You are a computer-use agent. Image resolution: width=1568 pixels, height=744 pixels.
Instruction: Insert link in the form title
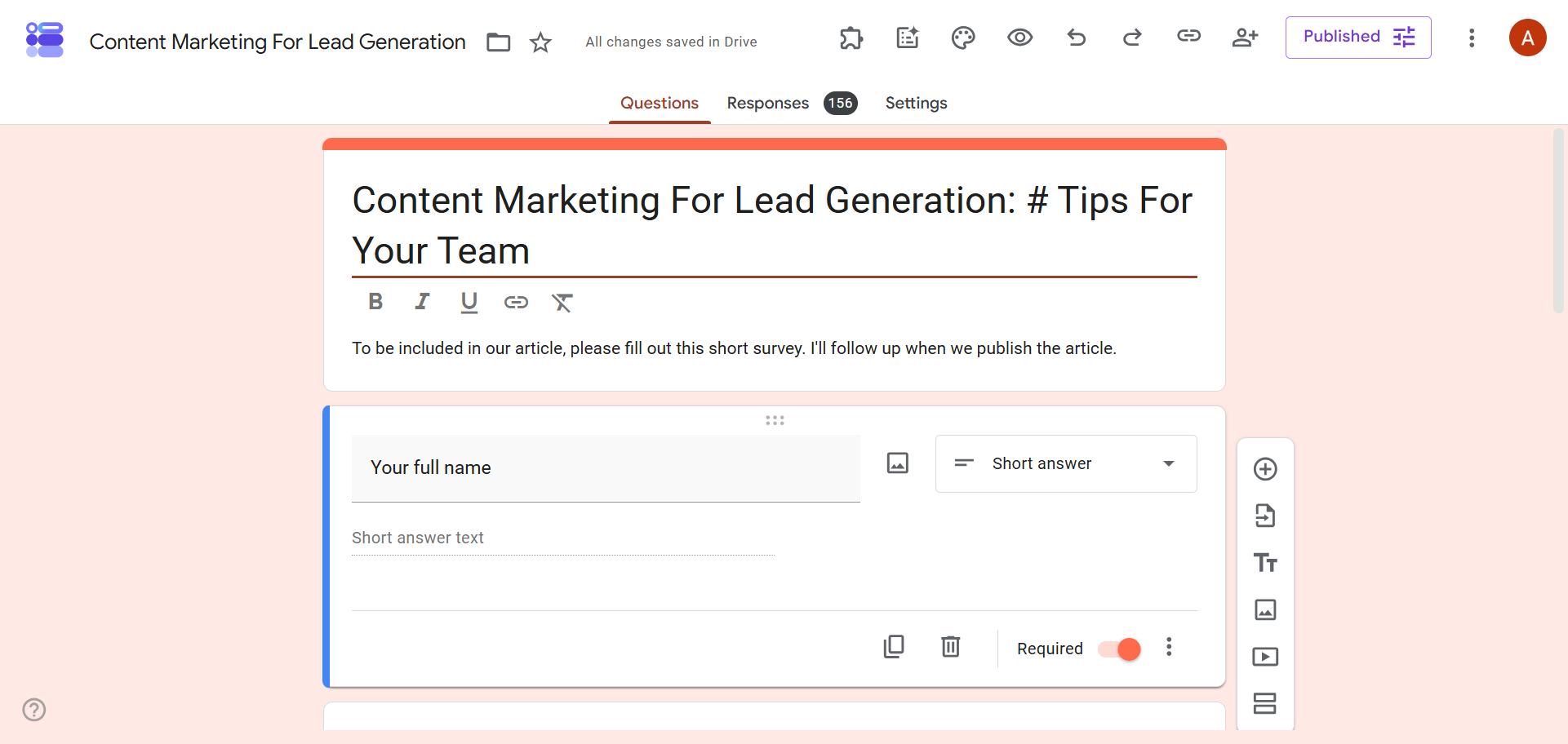pos(516,303)
